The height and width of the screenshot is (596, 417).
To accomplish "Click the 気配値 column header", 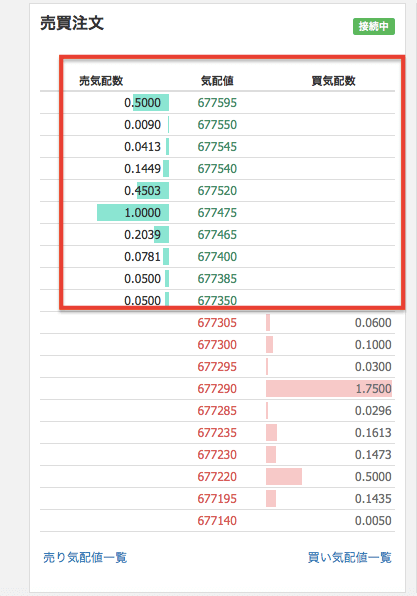I will pyautogui.click(x=217, y=81).
